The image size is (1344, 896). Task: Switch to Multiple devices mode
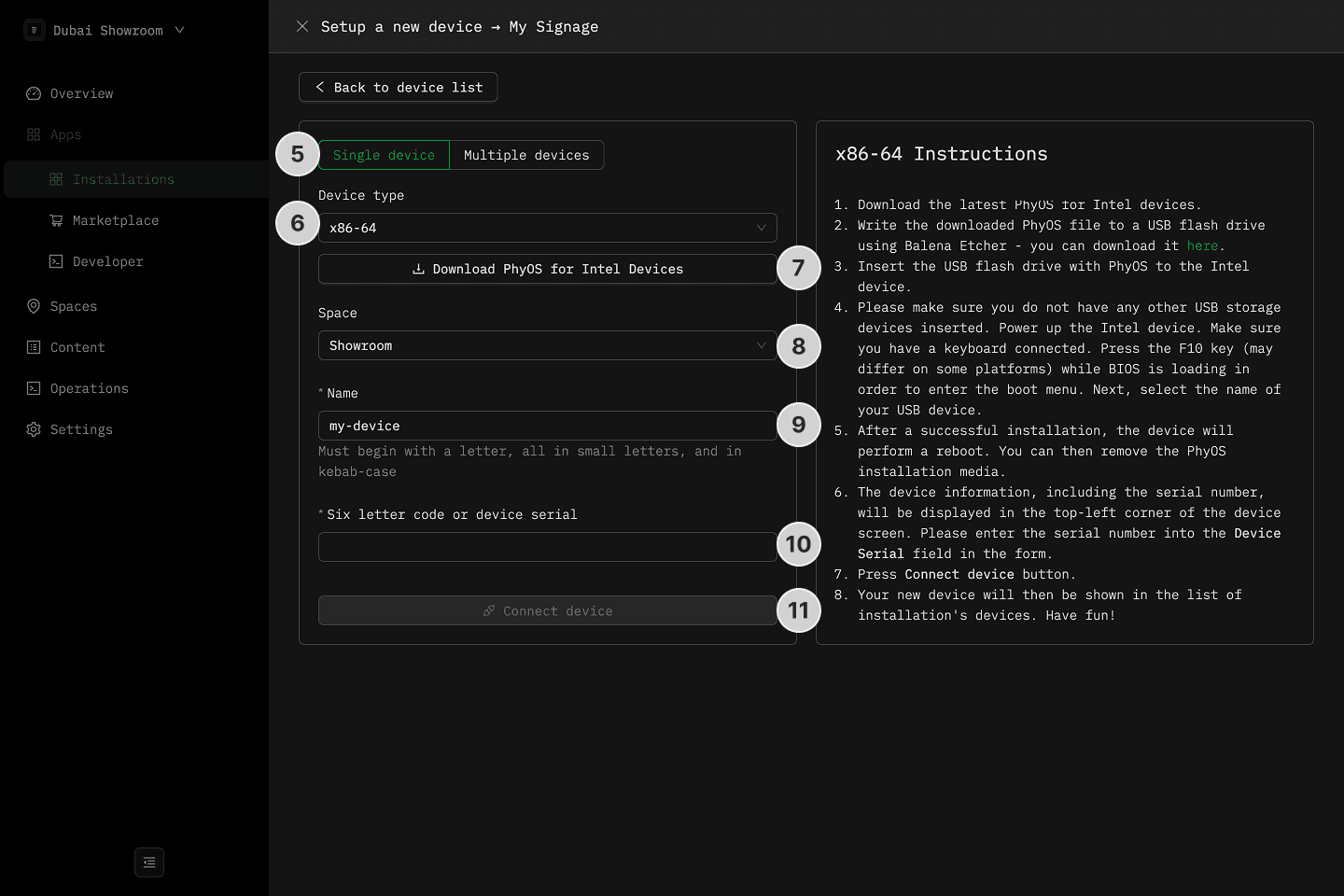click(x=526, y=155)
